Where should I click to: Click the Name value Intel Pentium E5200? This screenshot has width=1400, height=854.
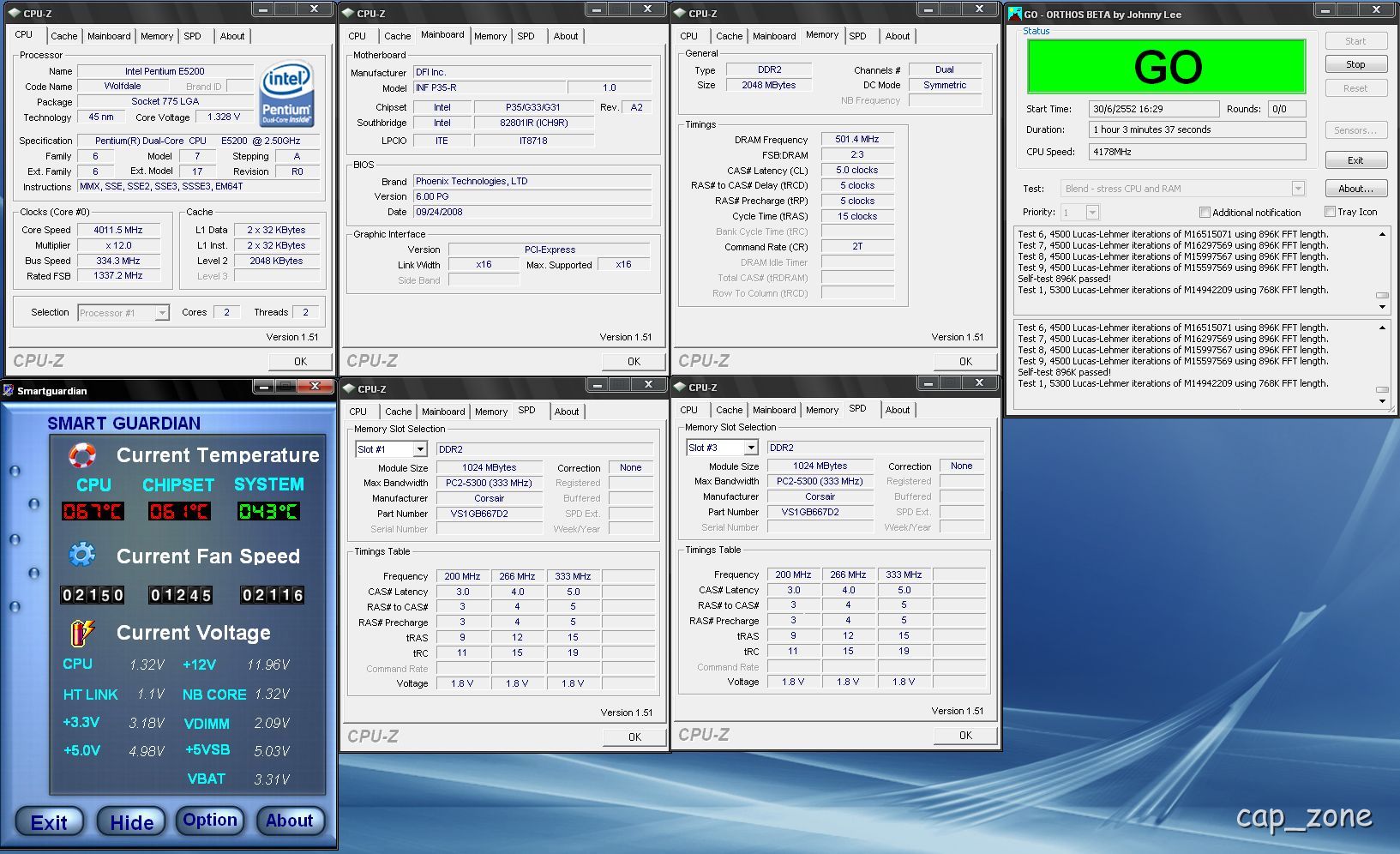pos(165,71)
